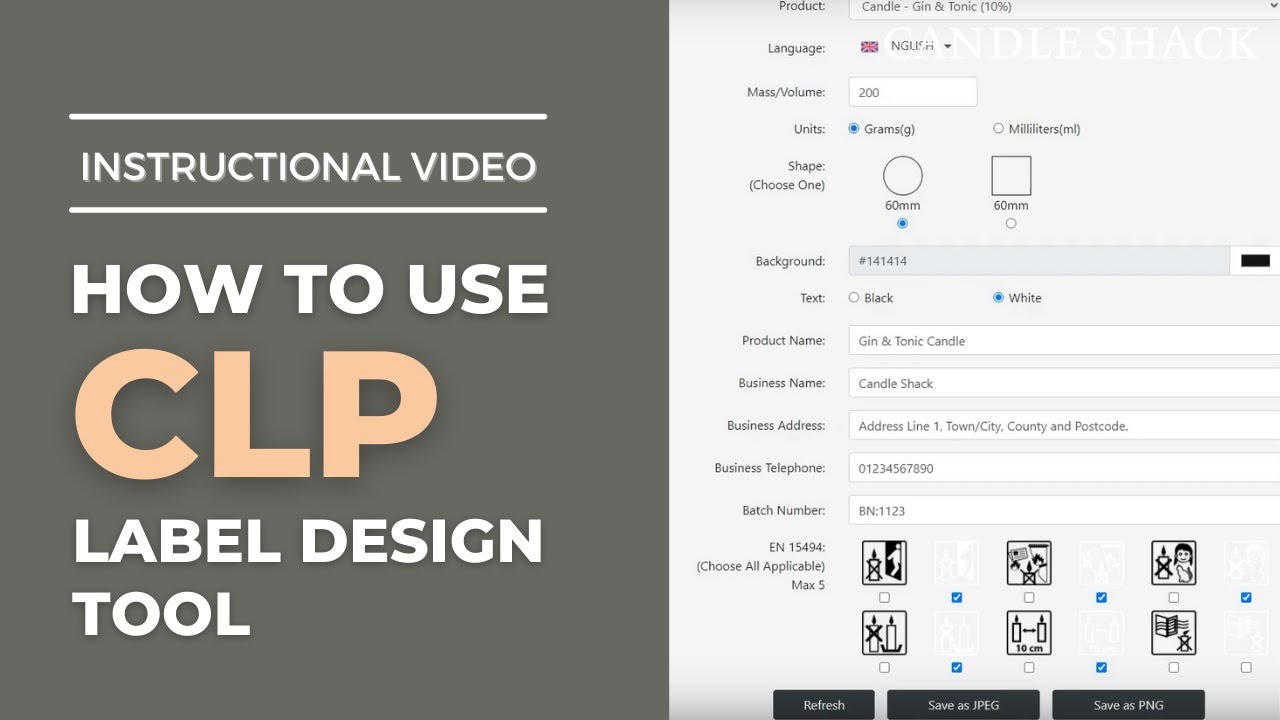Click the 'Units:' label
The height and width of the screenshot is (720, 1280).
tap(809, 129)
